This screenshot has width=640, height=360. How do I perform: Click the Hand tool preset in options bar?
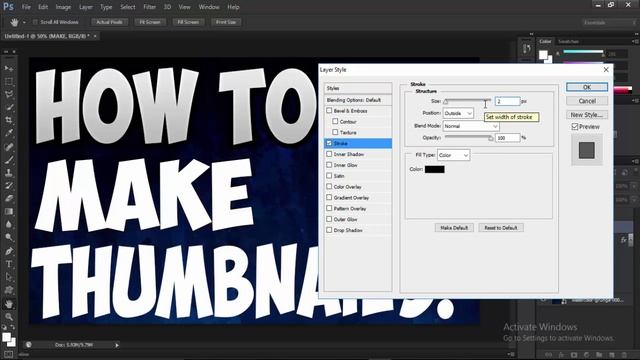(x=14, y=22)
